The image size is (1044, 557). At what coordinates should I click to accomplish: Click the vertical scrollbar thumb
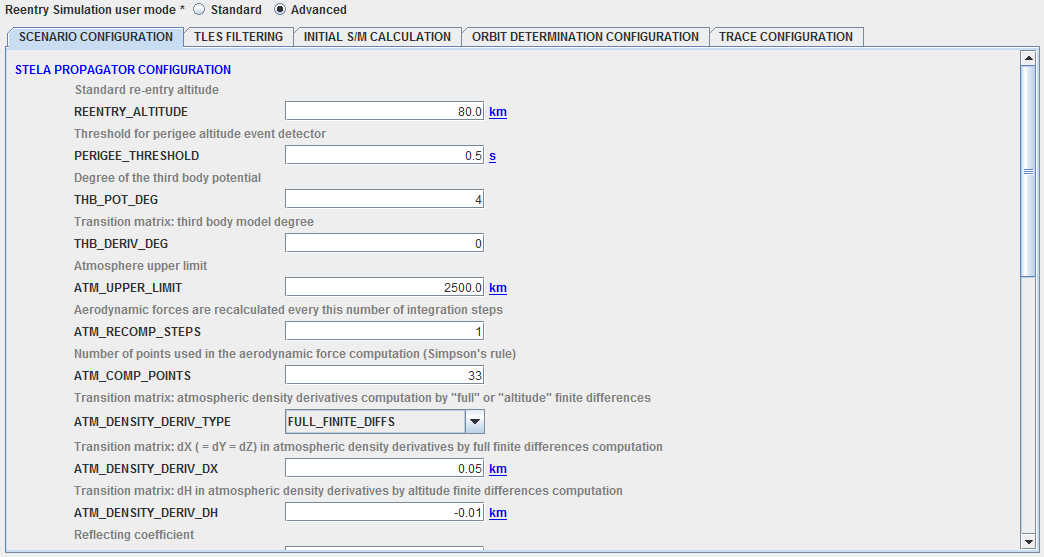pyautogui.click(x=1027, y=172)
